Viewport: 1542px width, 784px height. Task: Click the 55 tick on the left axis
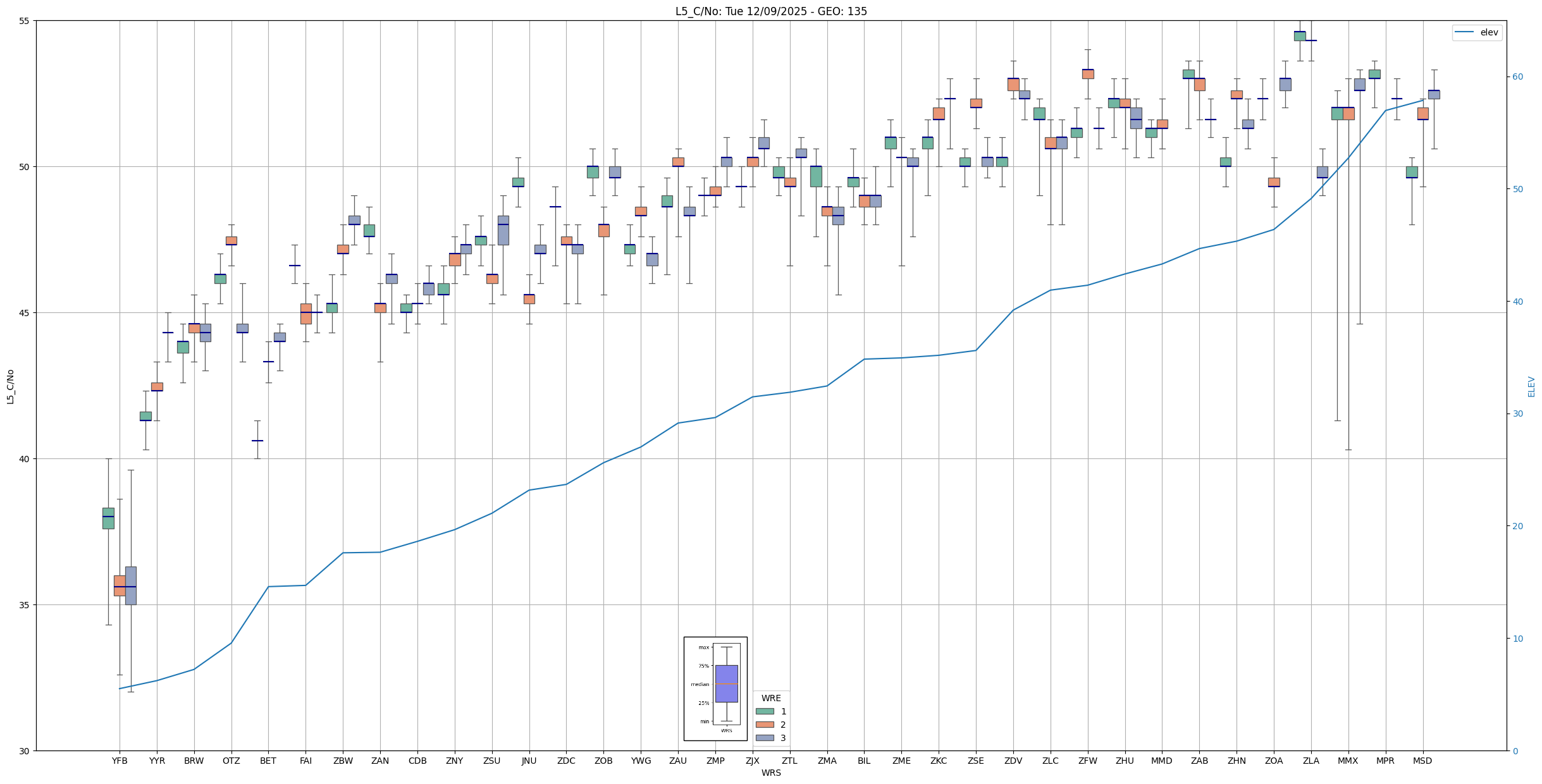click(x=25, y=21)
